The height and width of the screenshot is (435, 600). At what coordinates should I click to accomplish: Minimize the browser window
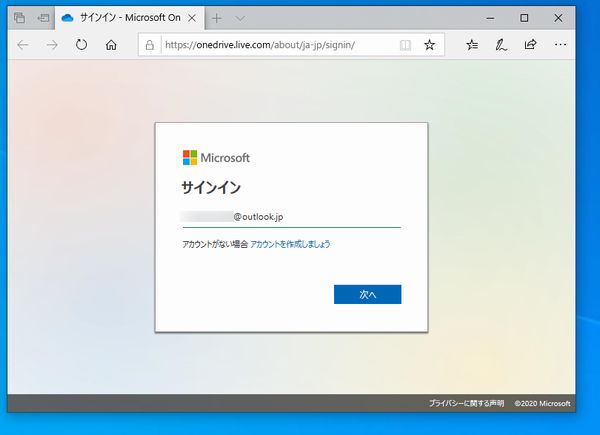coord(490,18)
